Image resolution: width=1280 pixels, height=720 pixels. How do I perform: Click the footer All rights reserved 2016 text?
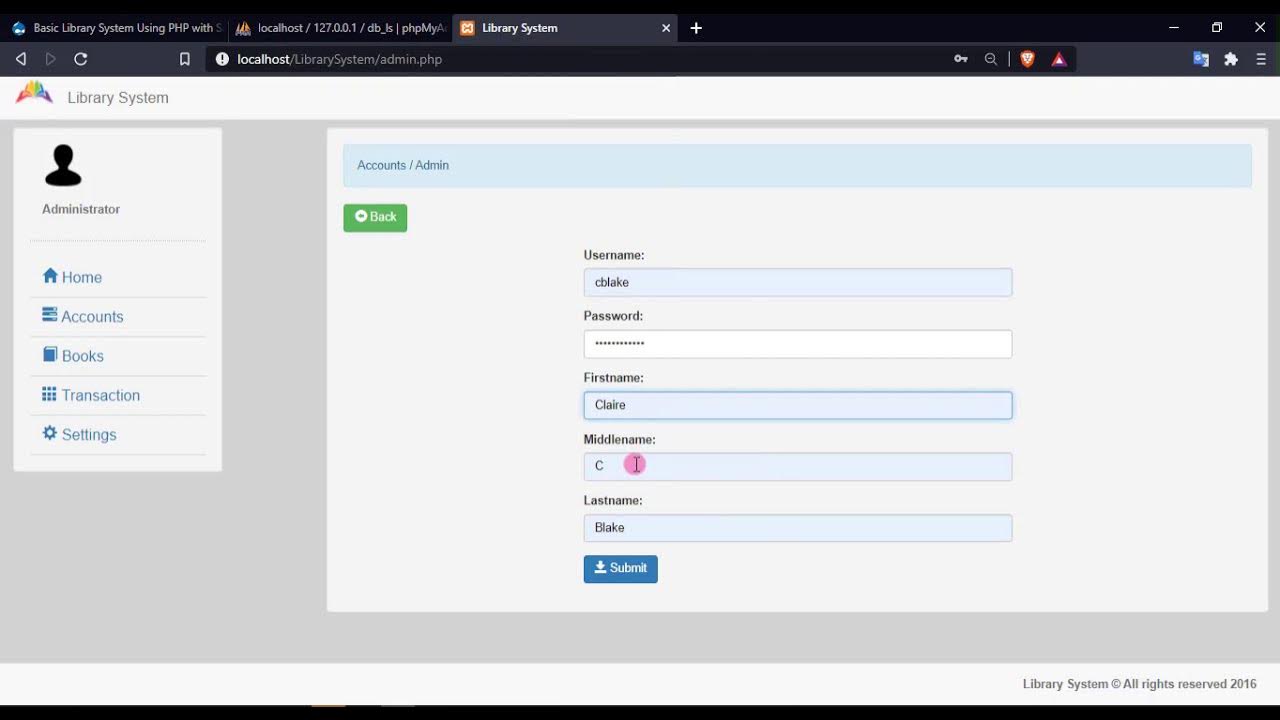coord(1139,684)
